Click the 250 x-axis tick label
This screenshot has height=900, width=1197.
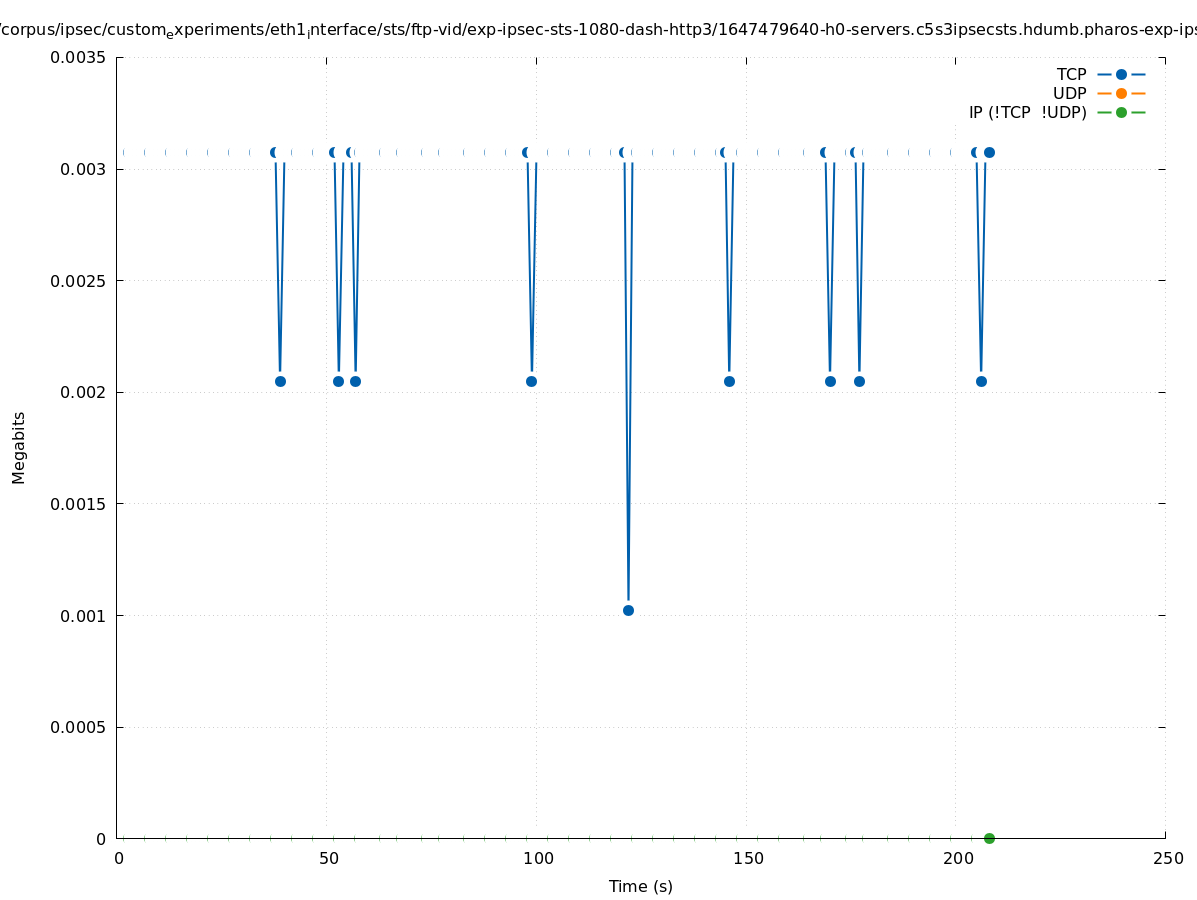1167,859
